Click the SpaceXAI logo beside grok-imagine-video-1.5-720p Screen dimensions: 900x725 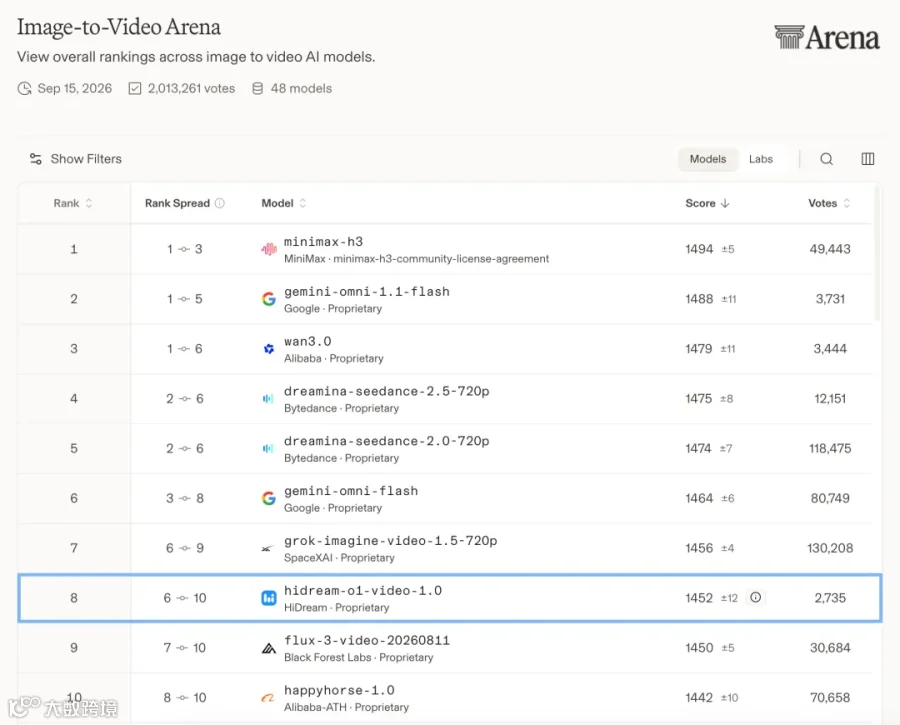267,549
